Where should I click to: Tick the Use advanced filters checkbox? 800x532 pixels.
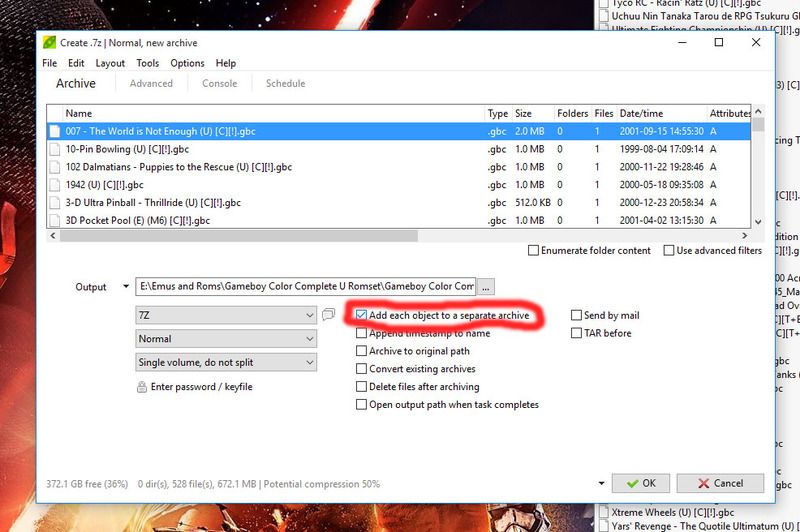[668, 251]
